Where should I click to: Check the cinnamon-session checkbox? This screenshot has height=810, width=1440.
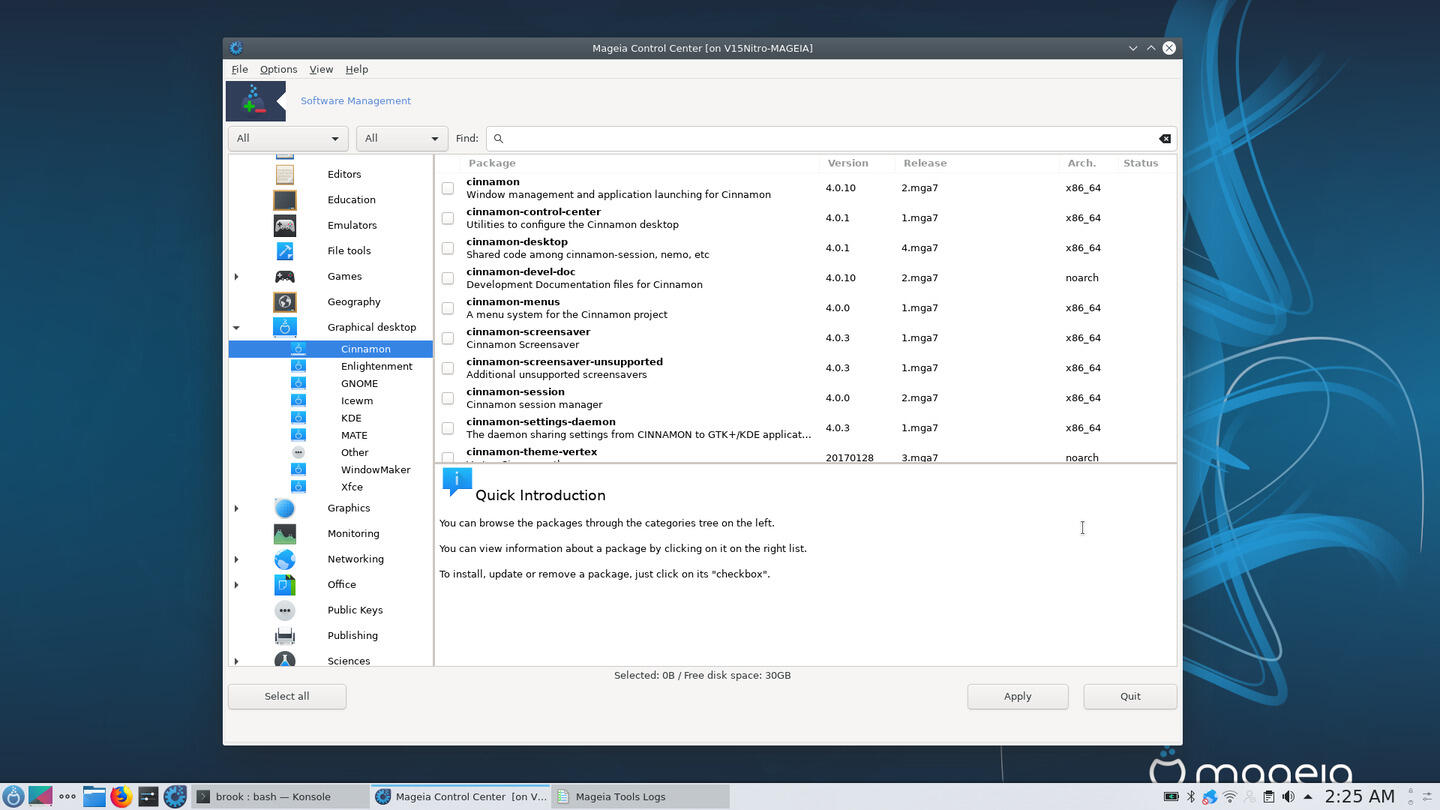tap(448, 398)
